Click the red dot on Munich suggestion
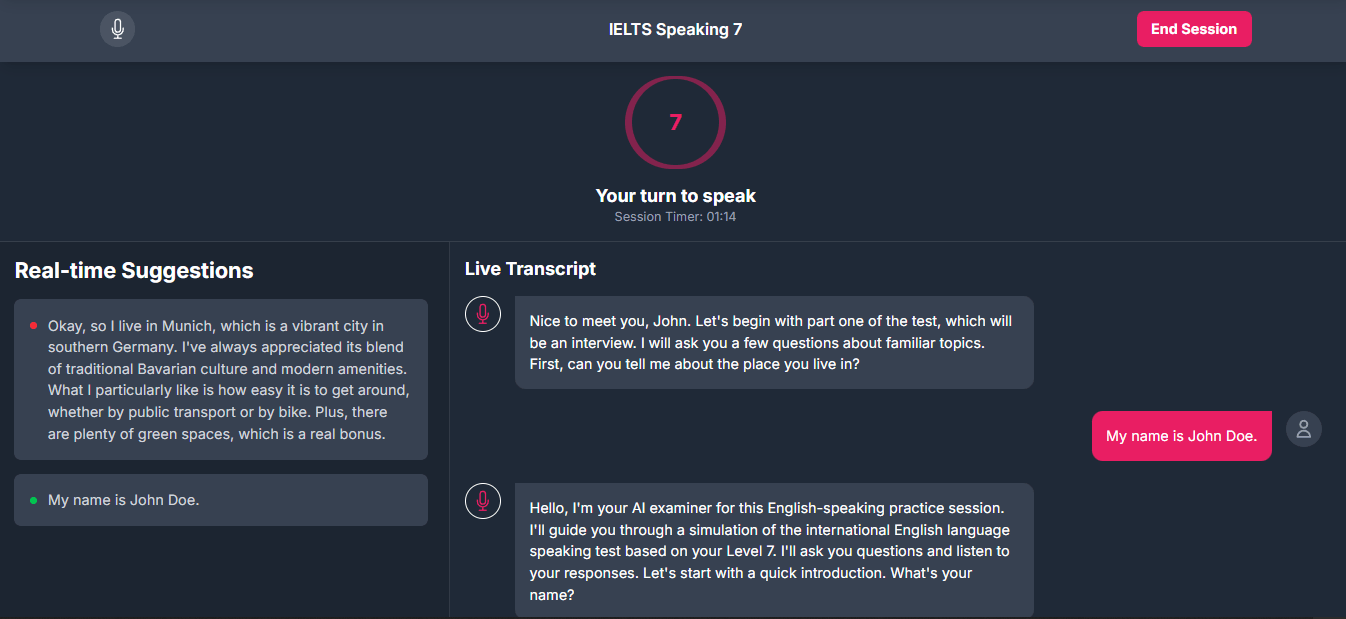Image resolution: width=1346 pixels, height=619 pixels. pos(33,325)
